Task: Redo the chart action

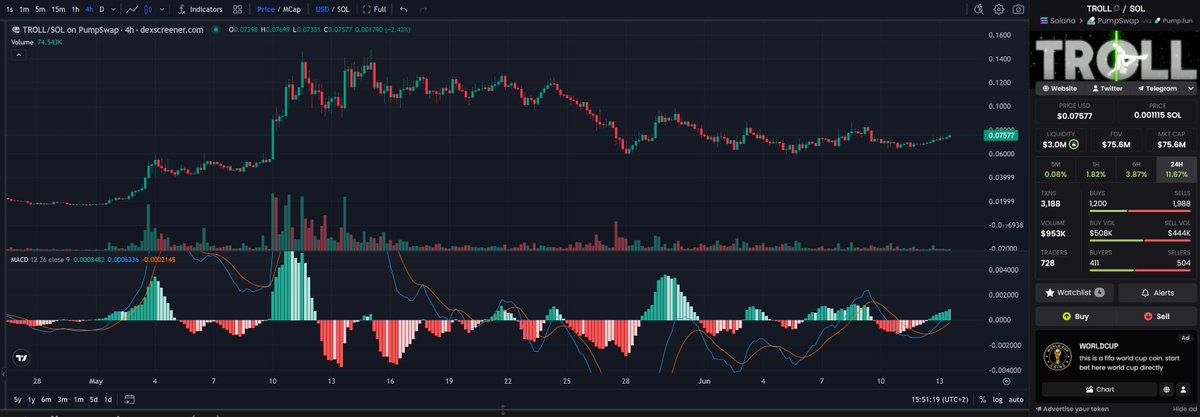Action: coord(423,9)
